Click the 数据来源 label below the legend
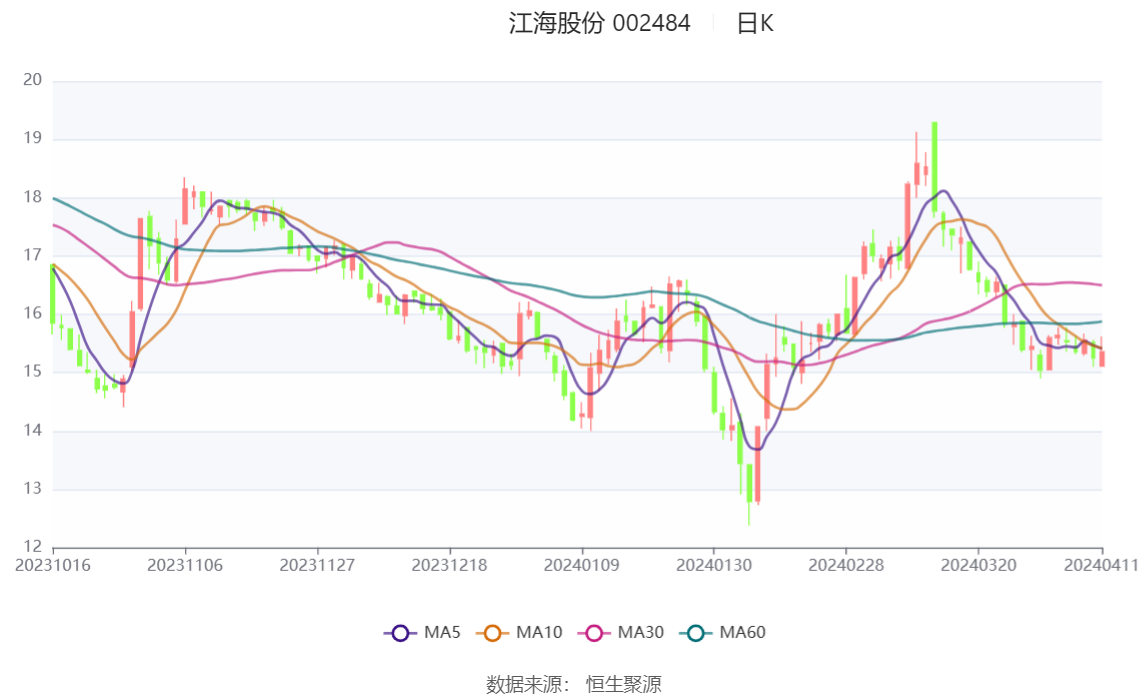This screenshot has width=1148, height=699. 527,684
